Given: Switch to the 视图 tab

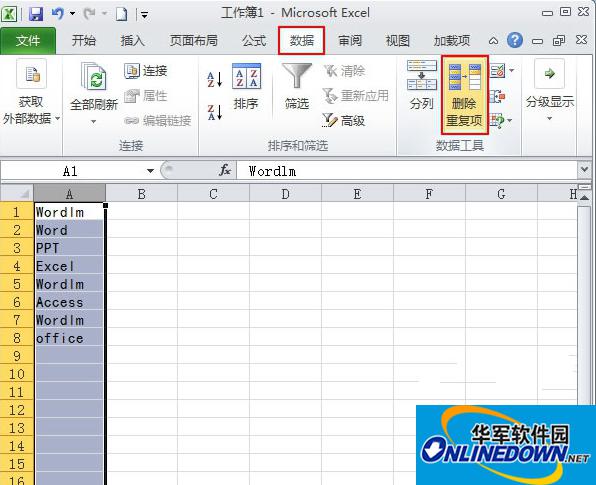Looking at the screenshot, I should (x=398, y=40).
